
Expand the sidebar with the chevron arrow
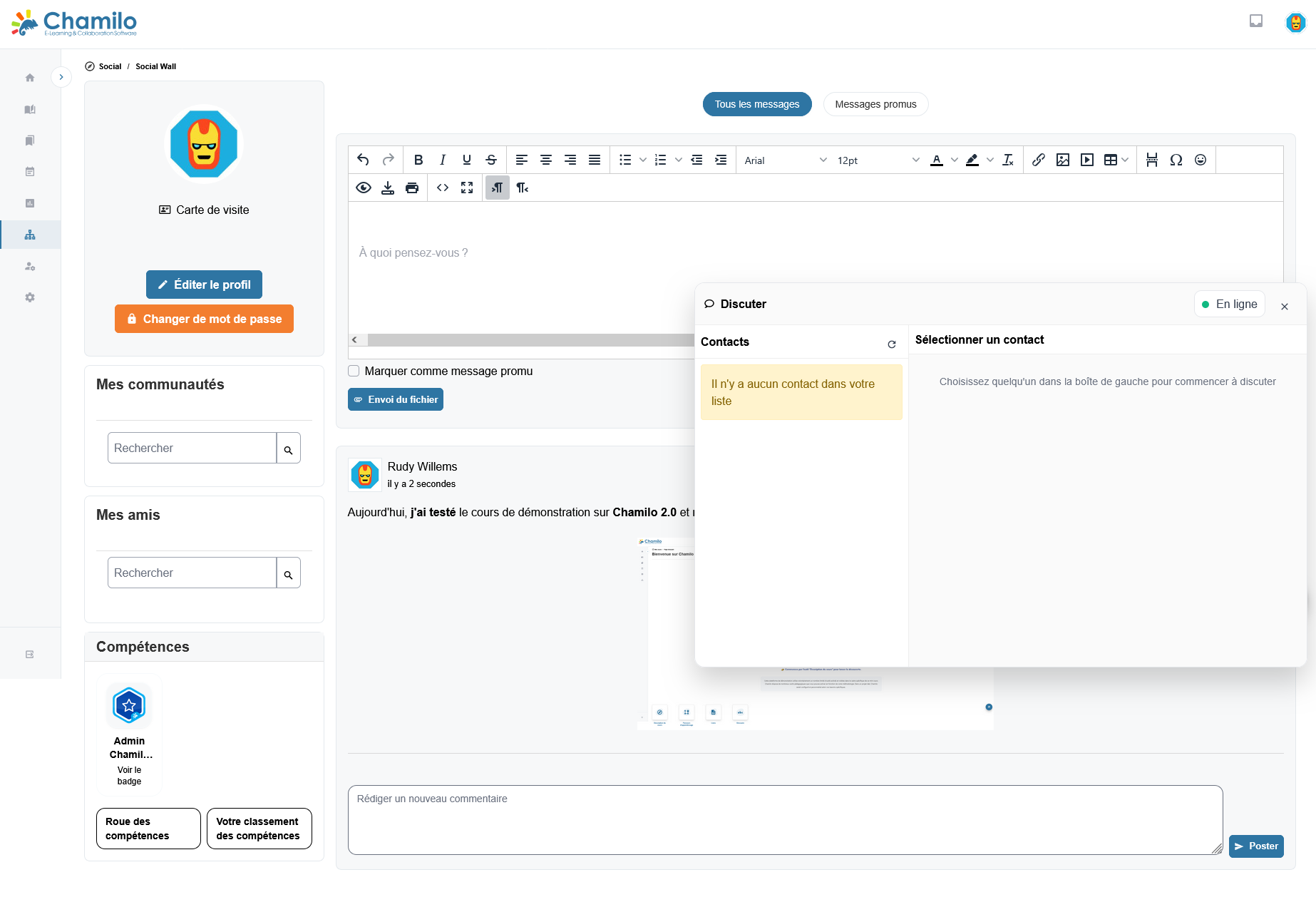61,77
